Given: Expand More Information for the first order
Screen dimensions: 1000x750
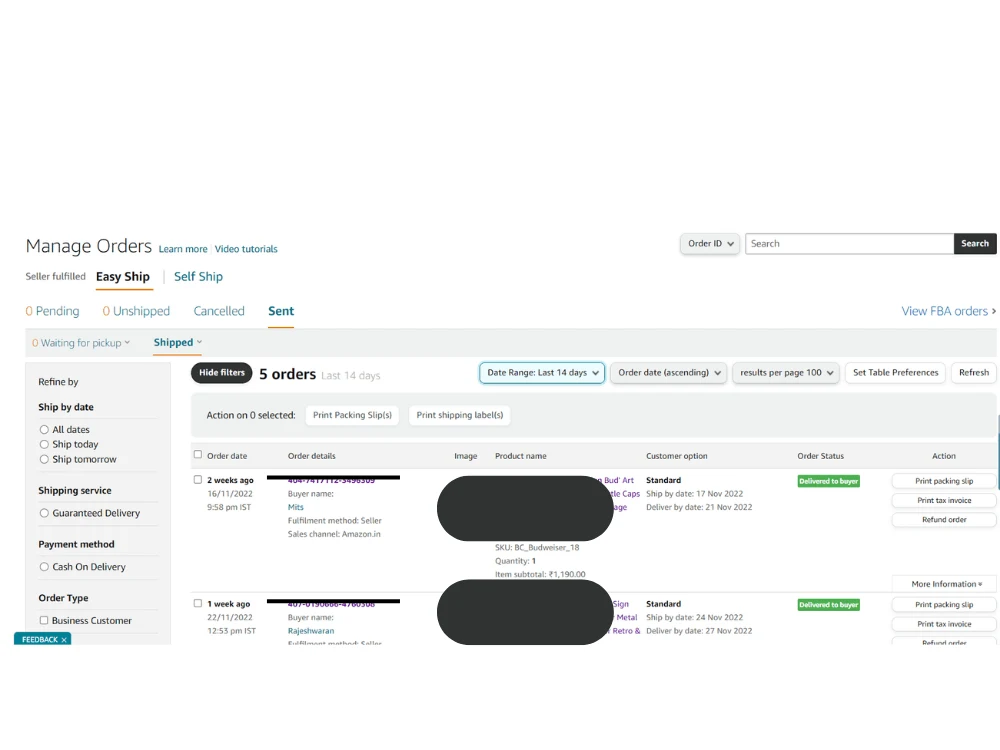Looking at the screenshot, I should 946,584.
